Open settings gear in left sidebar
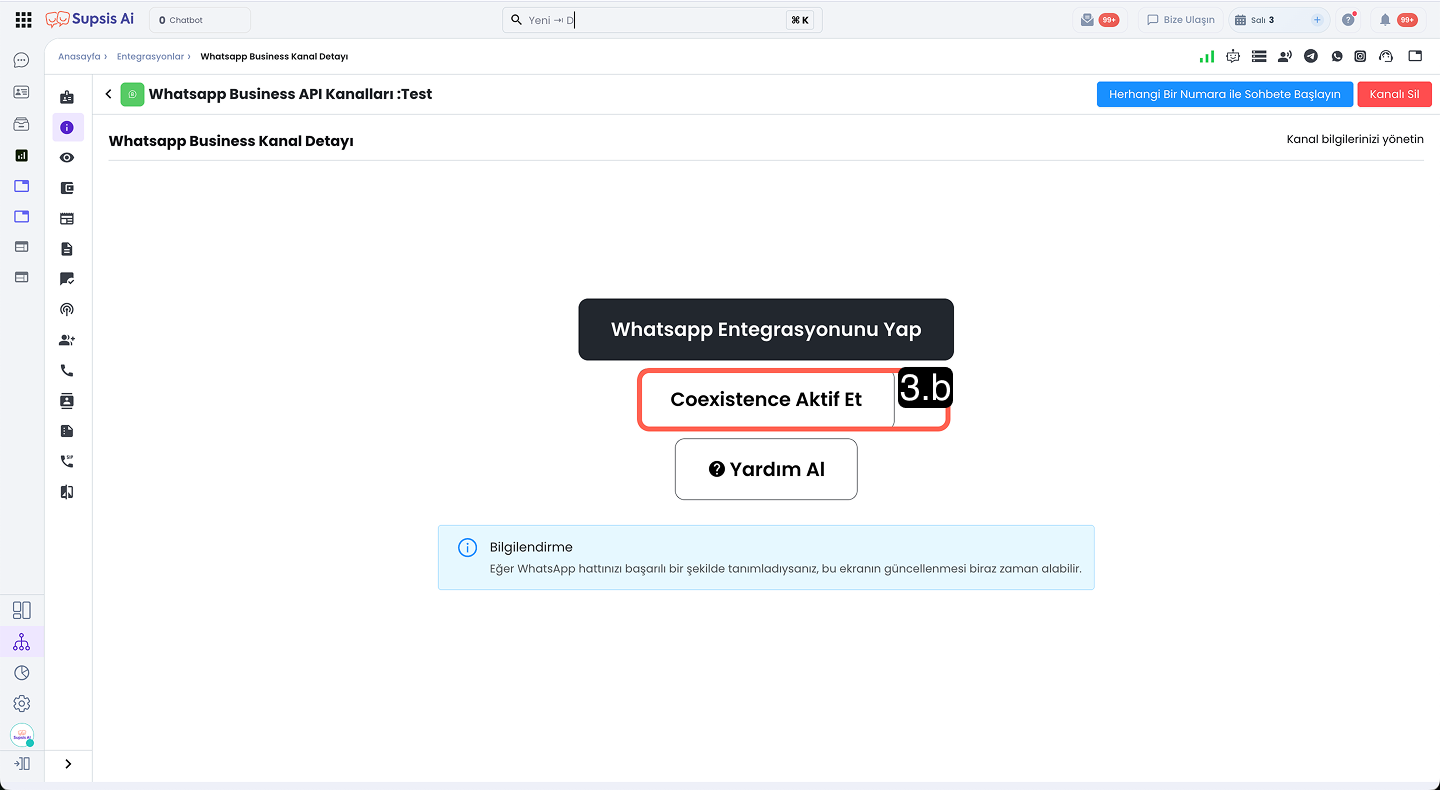The height and width of the screenshot is (790, 1440). click(x=21, y=704)
